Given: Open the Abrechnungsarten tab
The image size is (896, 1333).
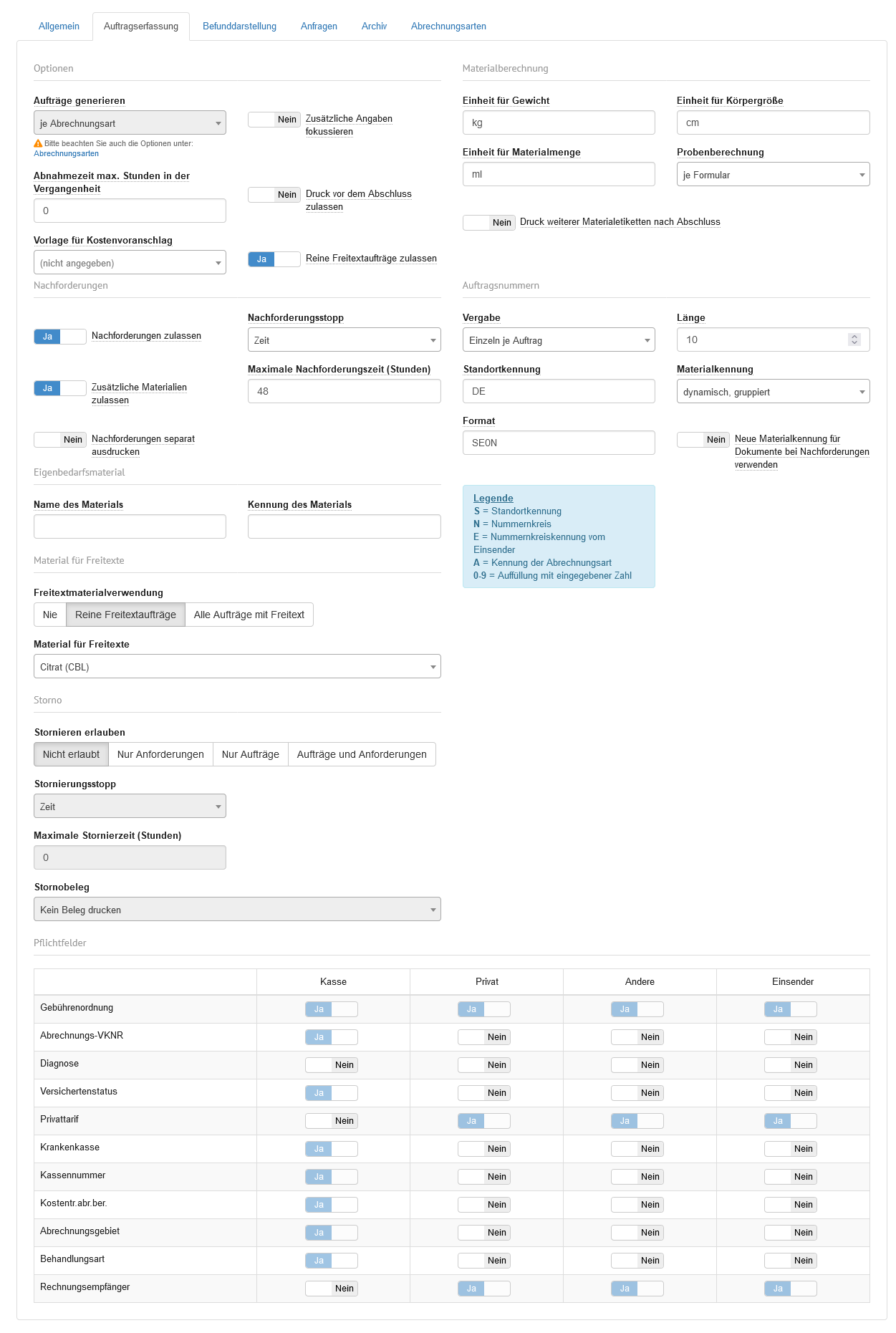Looking at the screenshot, I should pos(448,27).
